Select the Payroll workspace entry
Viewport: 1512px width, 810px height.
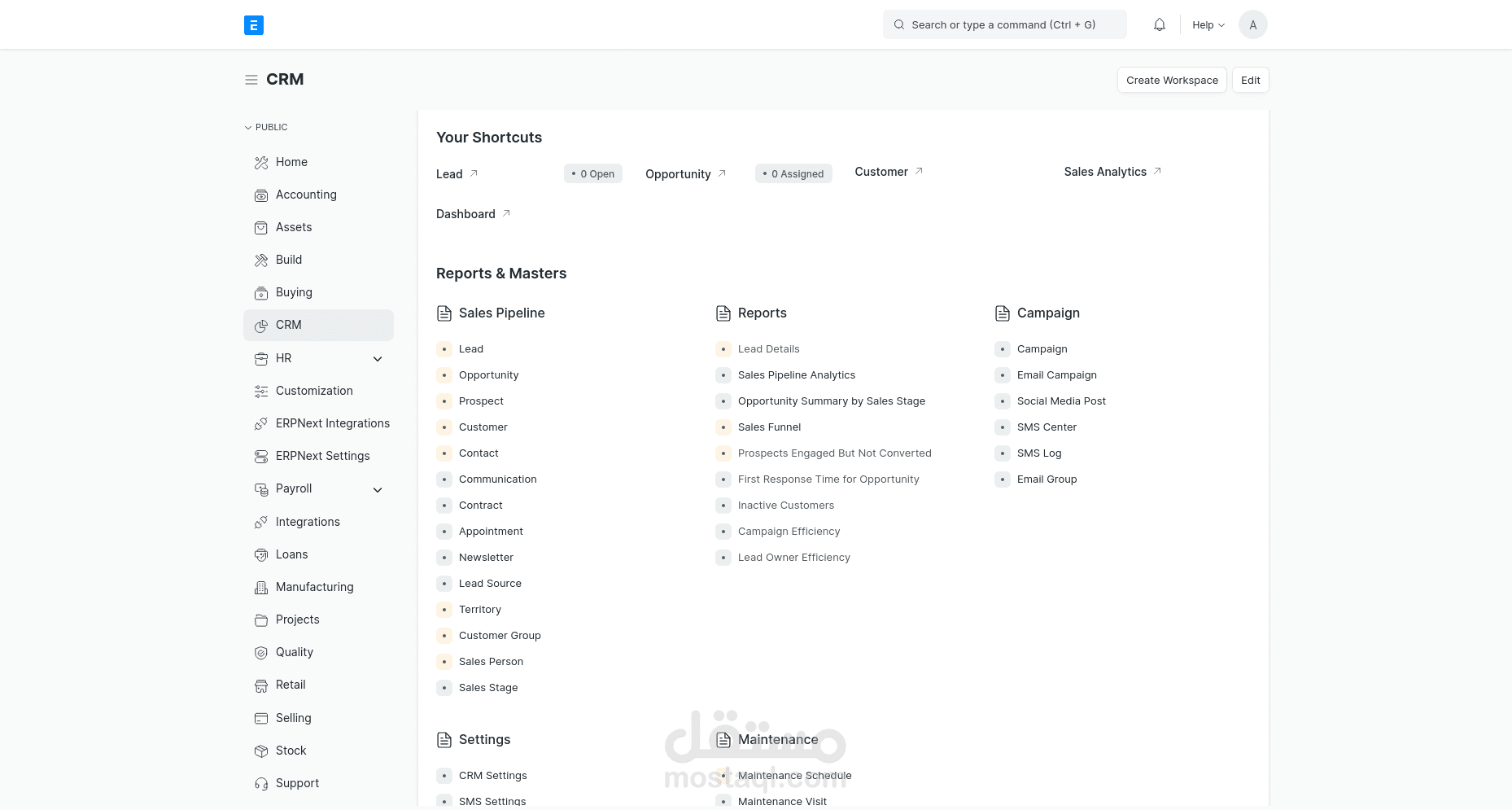pos(295,488)
